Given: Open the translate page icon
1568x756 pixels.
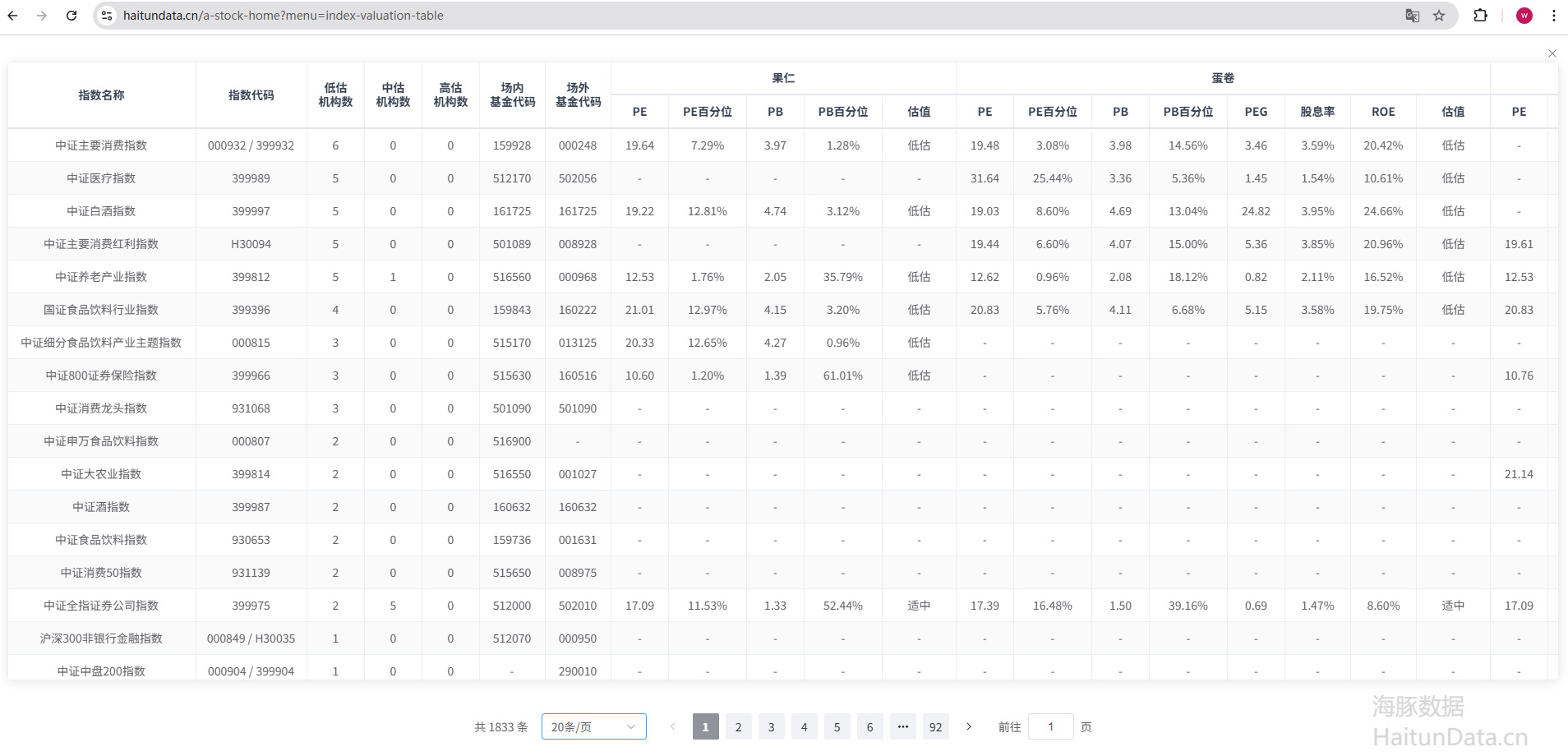Looking at the screenshot, I should point(1412,16).
